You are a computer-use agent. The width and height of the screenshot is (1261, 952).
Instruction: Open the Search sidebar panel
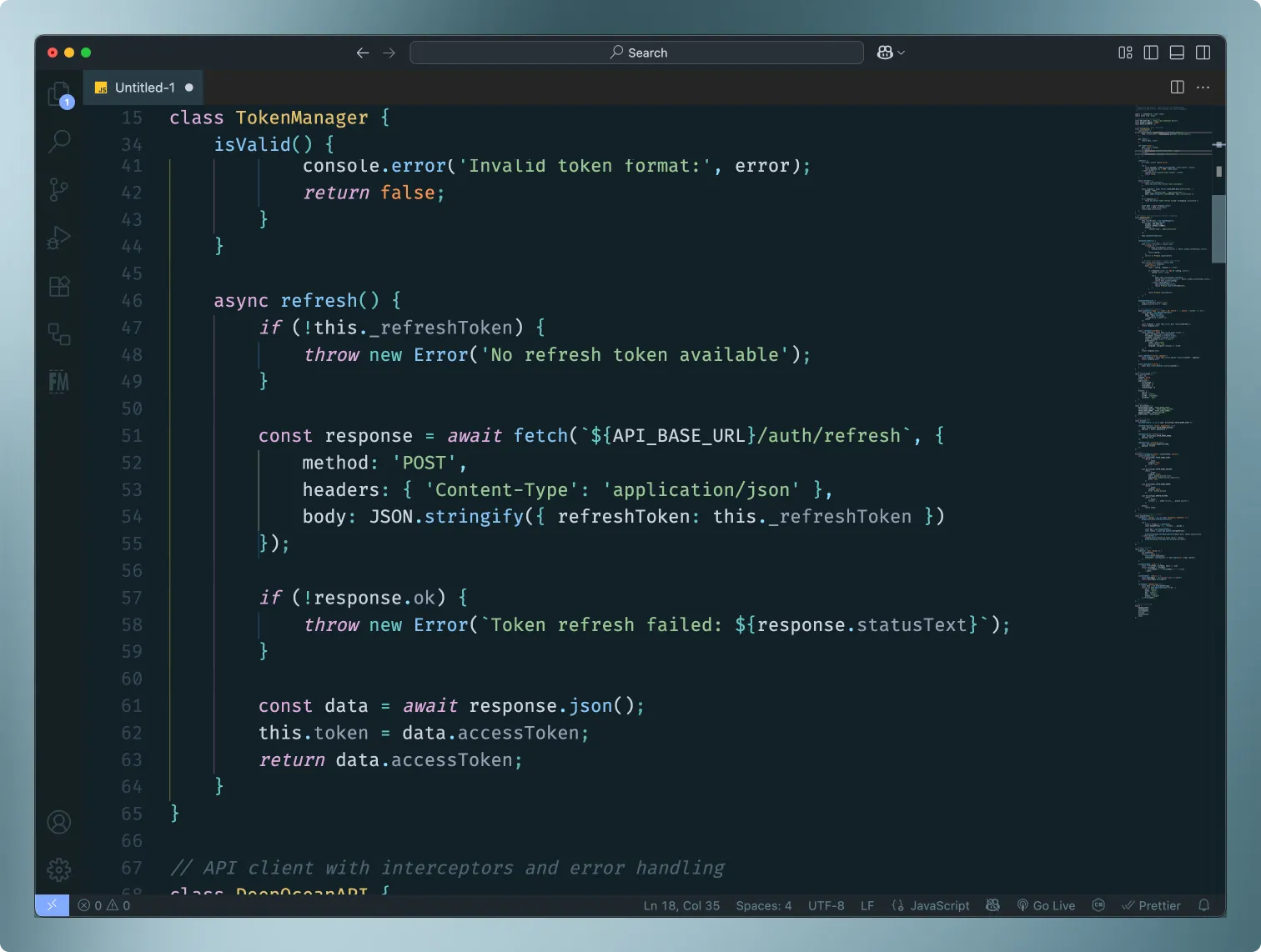click(58, 142)
